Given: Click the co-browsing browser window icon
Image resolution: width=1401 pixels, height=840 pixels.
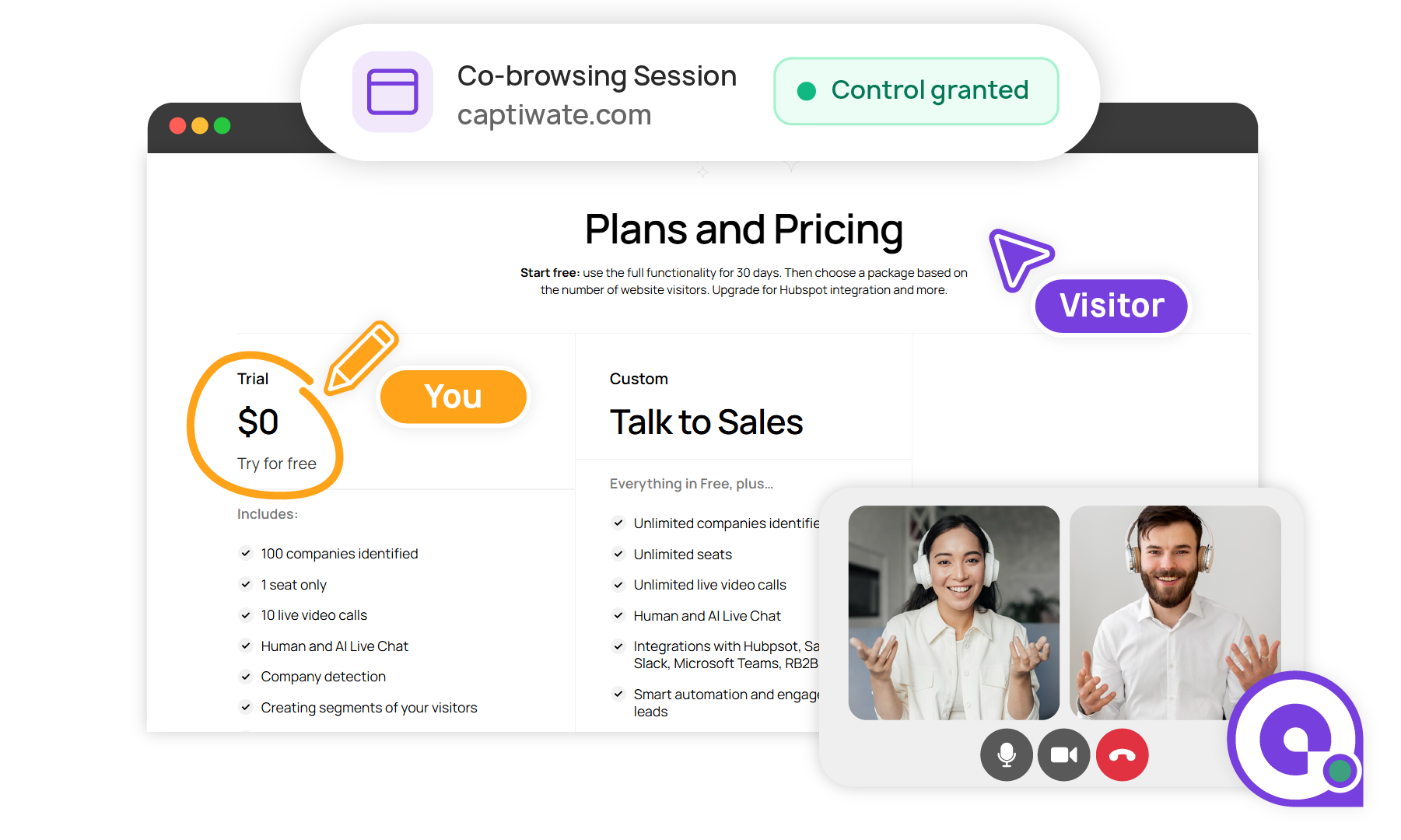Looking at the screenshot, I should coord(393,92).
